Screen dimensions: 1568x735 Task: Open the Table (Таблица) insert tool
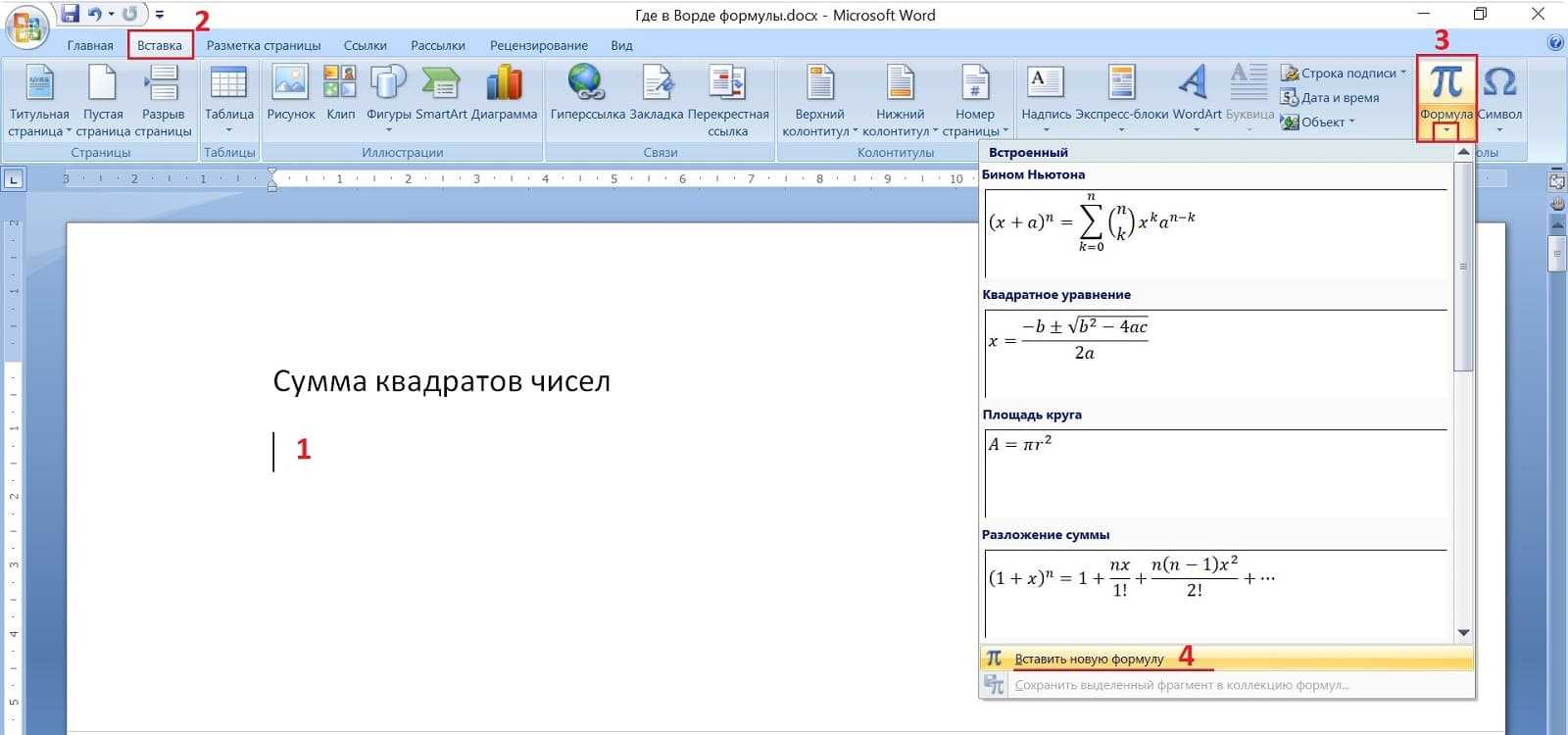(x=228, y=99)
